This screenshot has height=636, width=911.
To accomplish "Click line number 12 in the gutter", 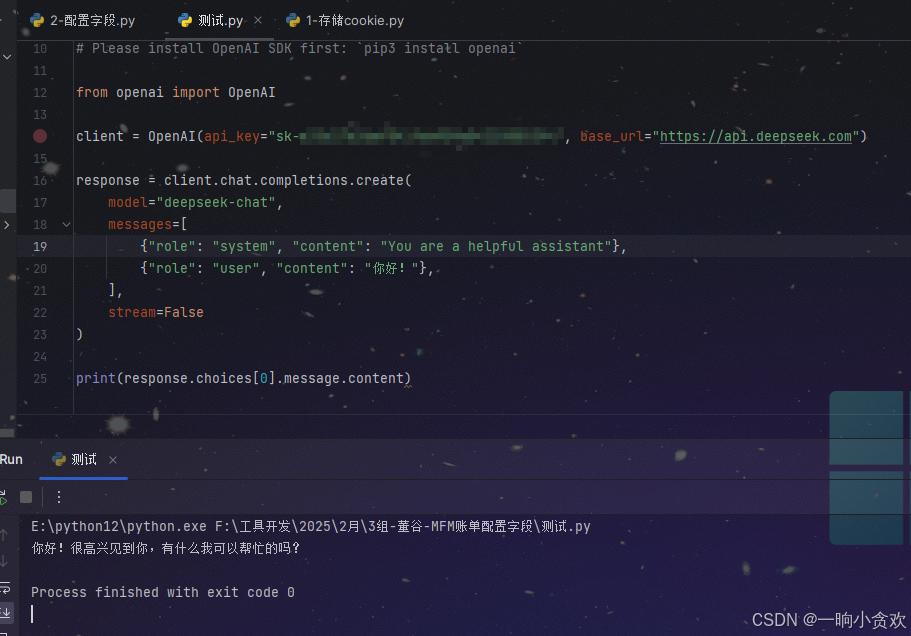I will [40, 92].
